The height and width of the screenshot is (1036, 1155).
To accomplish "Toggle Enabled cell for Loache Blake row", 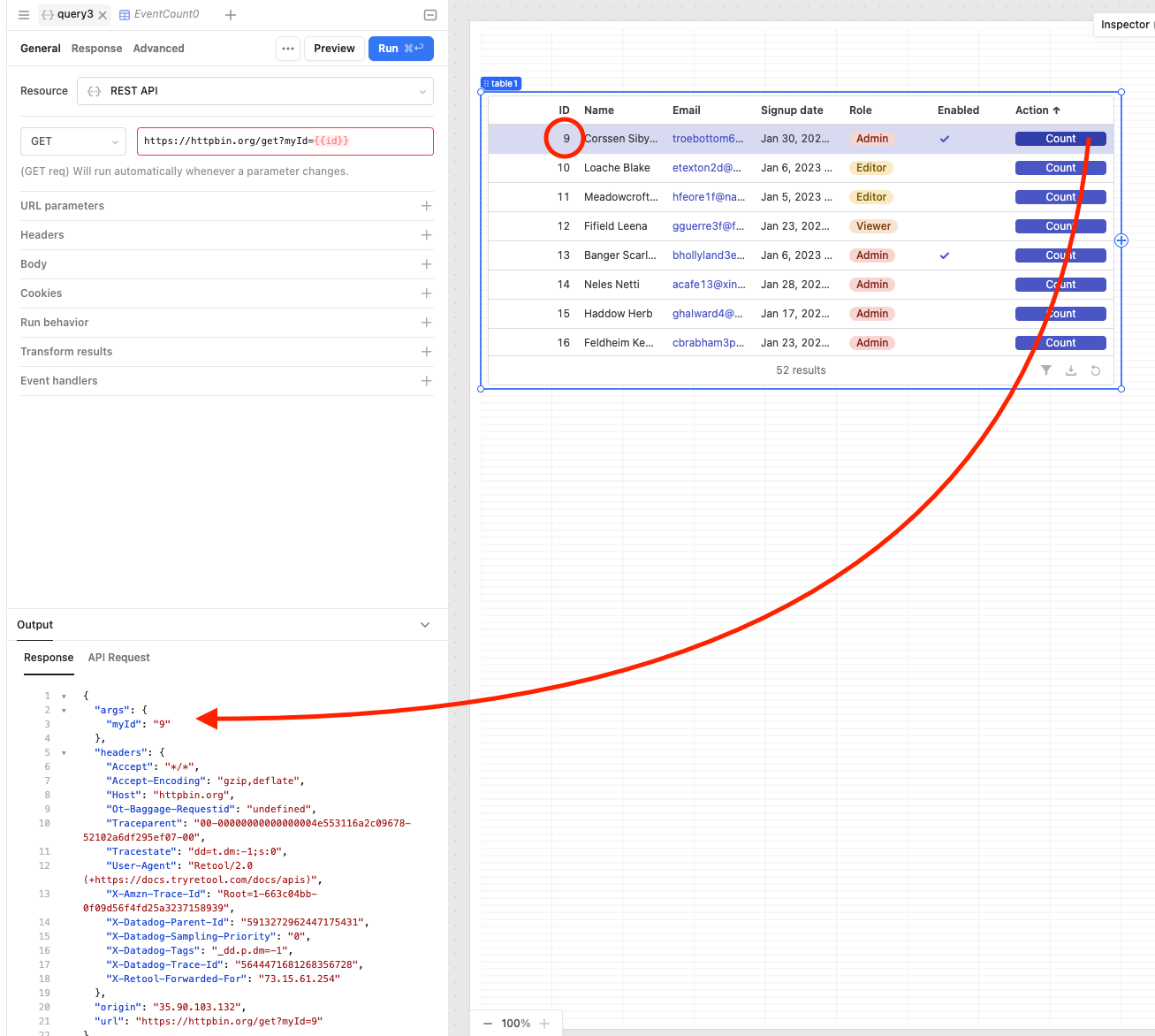I will coord(945,168).
